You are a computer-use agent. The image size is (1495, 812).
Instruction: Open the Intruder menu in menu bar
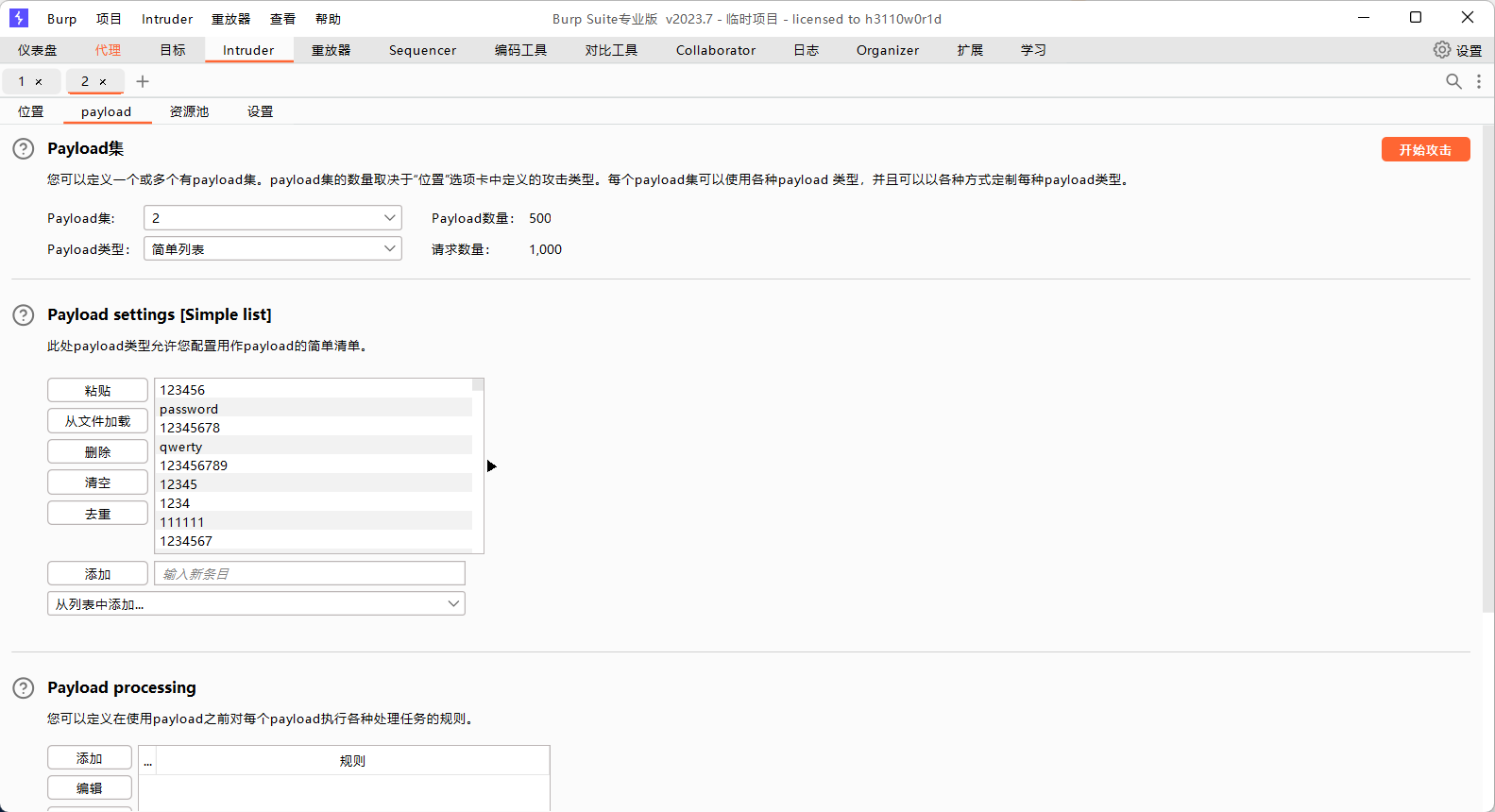[x=167, y=19]
